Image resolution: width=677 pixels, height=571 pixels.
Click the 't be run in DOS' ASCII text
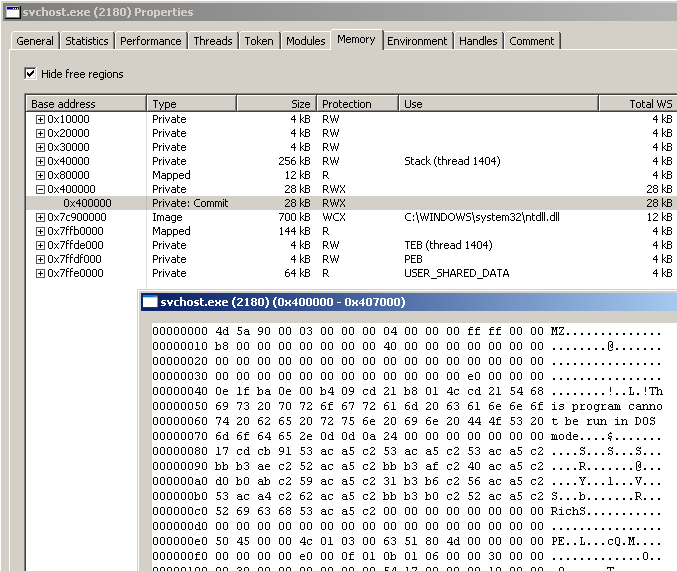point(603,421)
